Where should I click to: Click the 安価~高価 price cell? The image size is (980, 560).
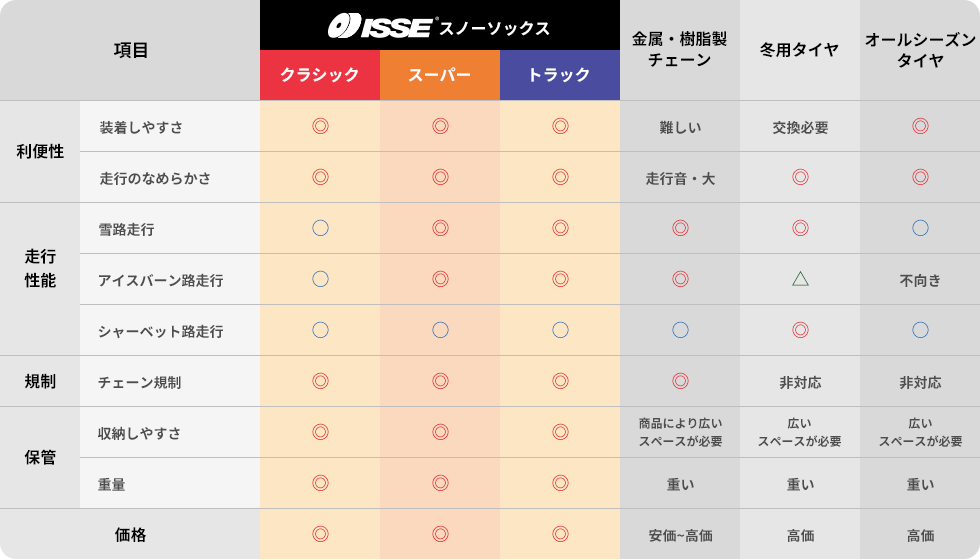(x=680, y=536)
